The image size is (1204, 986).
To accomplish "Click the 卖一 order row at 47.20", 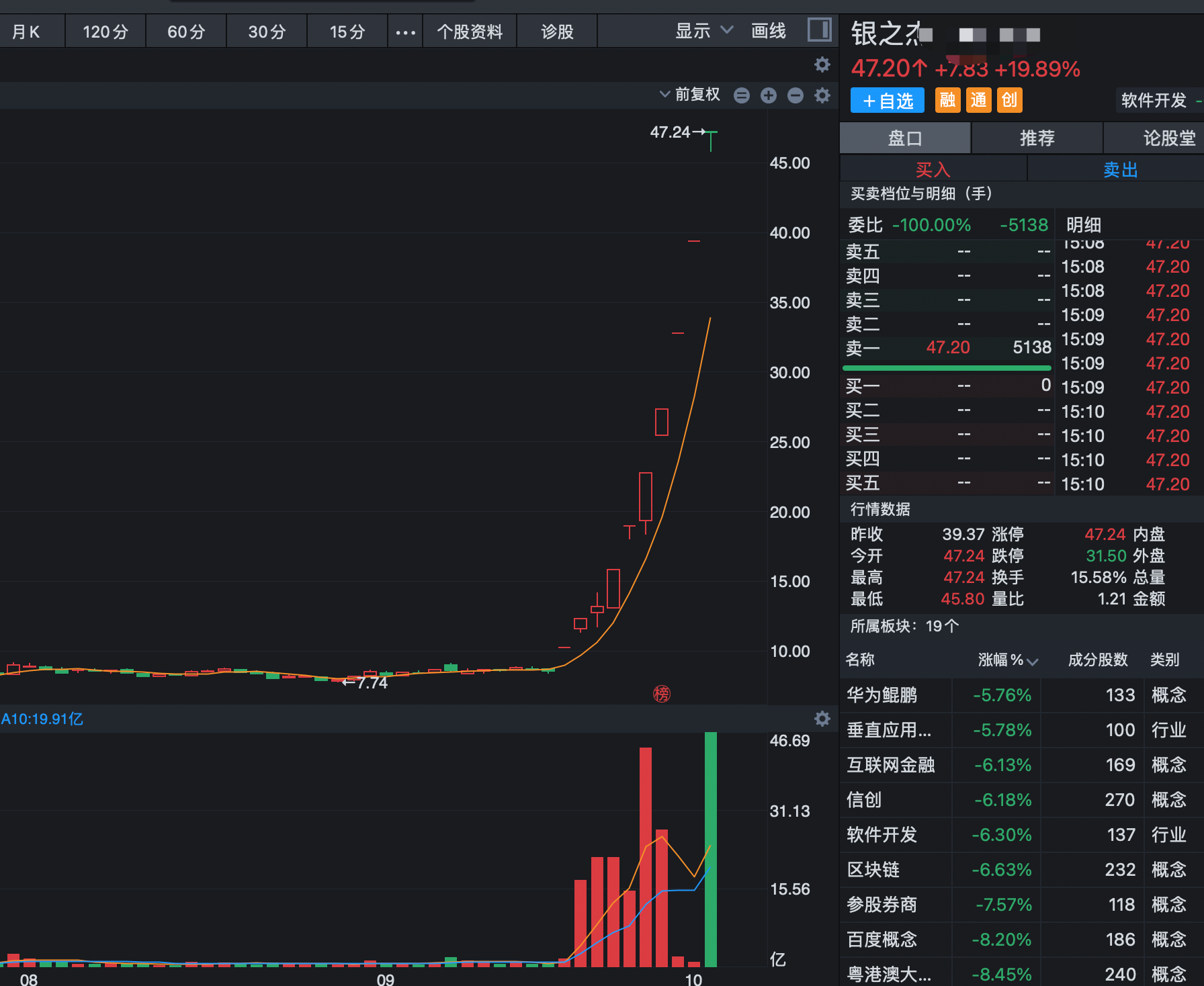I will click(947, 347).
